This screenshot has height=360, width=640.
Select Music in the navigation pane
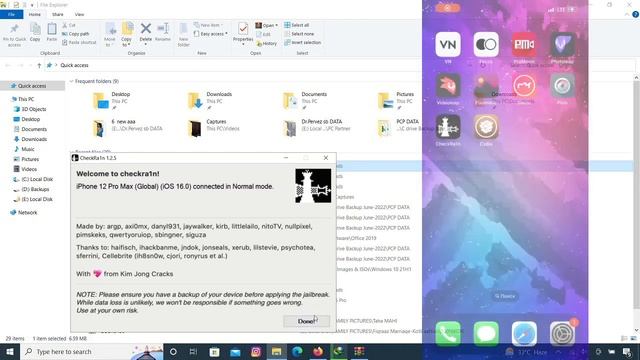point(28,149)
